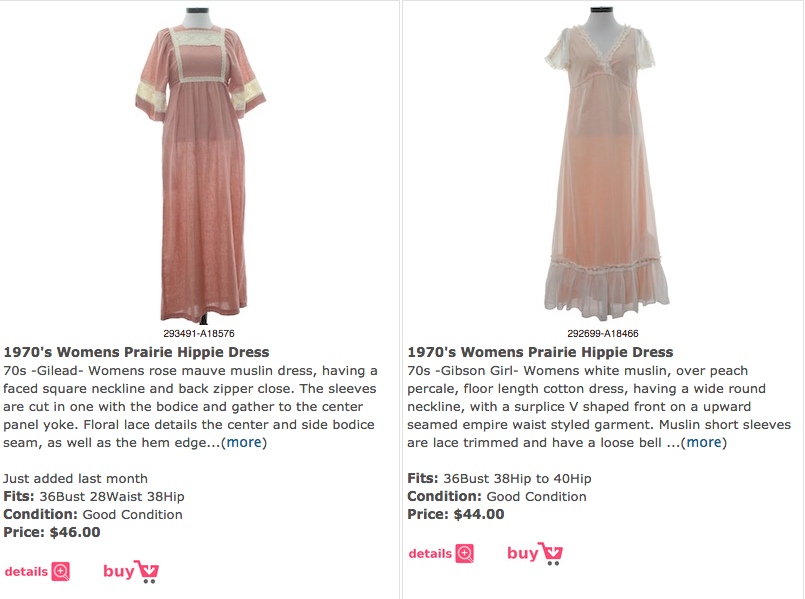The image size is (805, 599).
Task: Open the rose mauve dress photo
Action: pos(201,165)
